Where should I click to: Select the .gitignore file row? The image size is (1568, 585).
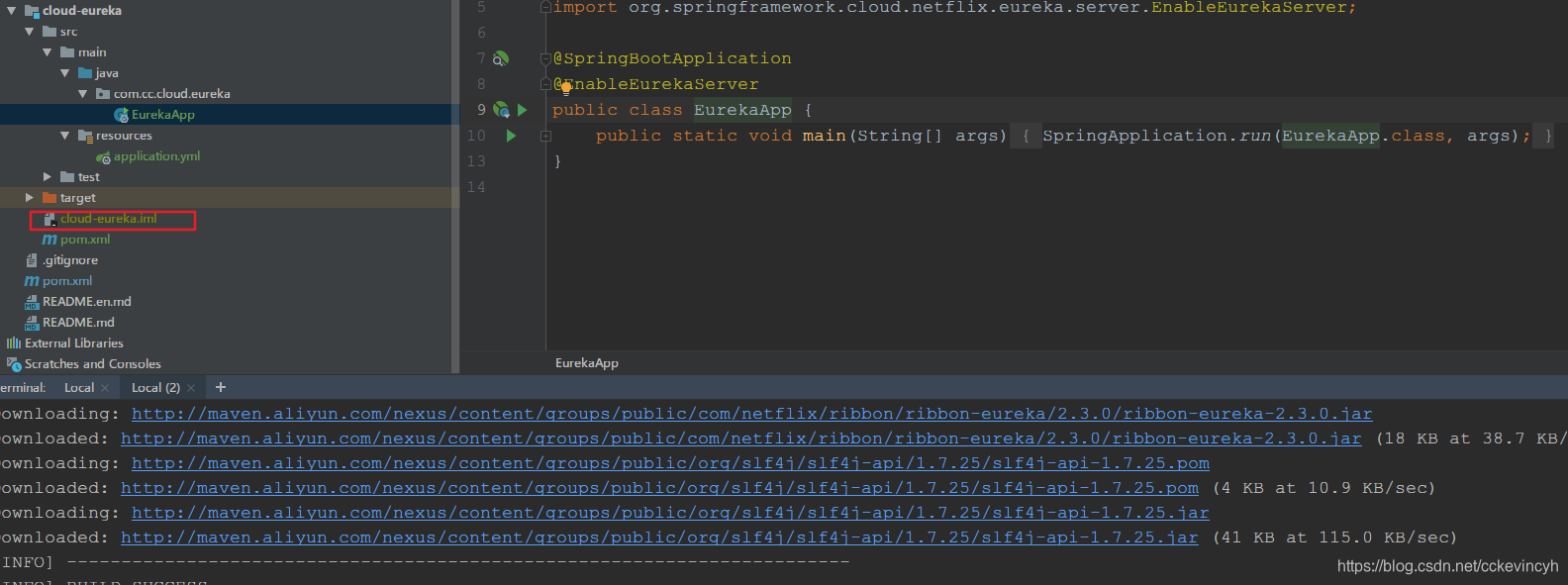pos(70,260)
